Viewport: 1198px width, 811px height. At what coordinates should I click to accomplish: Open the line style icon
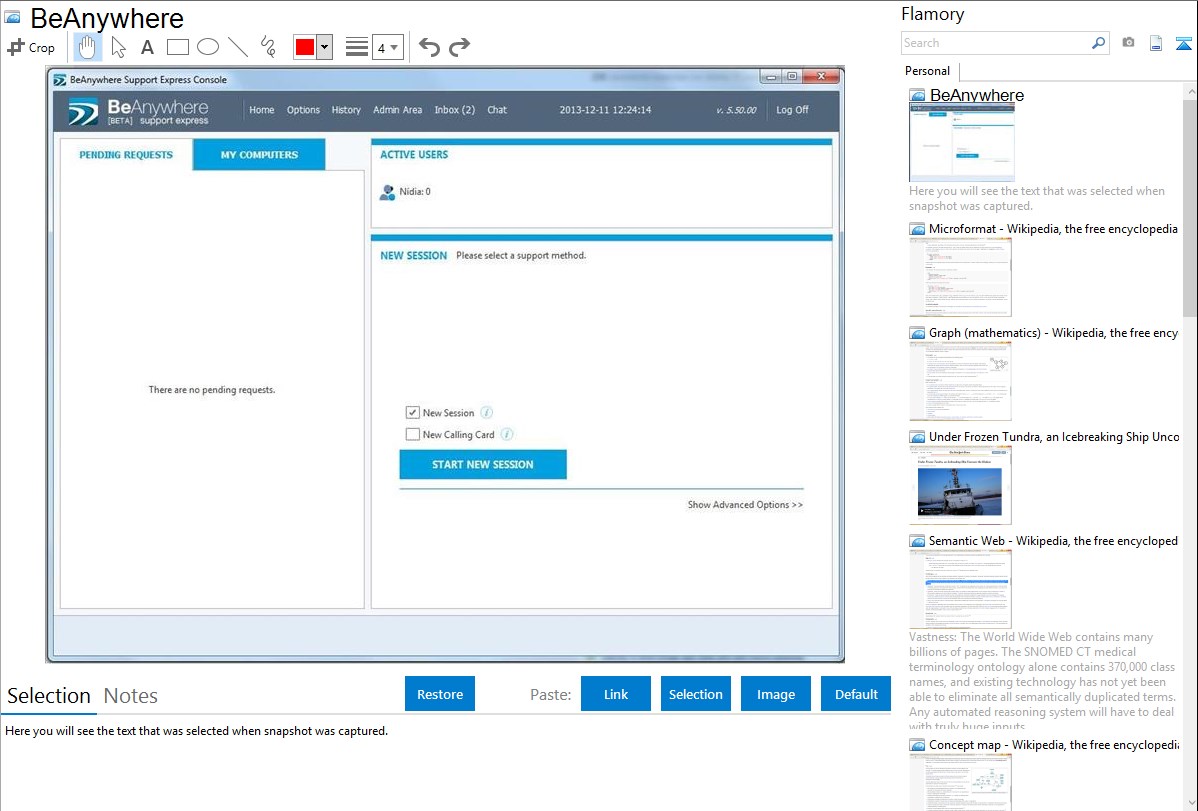coord(356,47)
